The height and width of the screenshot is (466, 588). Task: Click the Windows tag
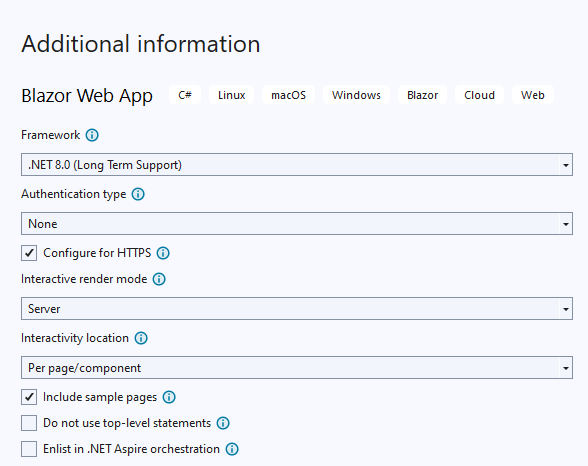[x=356, y=95]
